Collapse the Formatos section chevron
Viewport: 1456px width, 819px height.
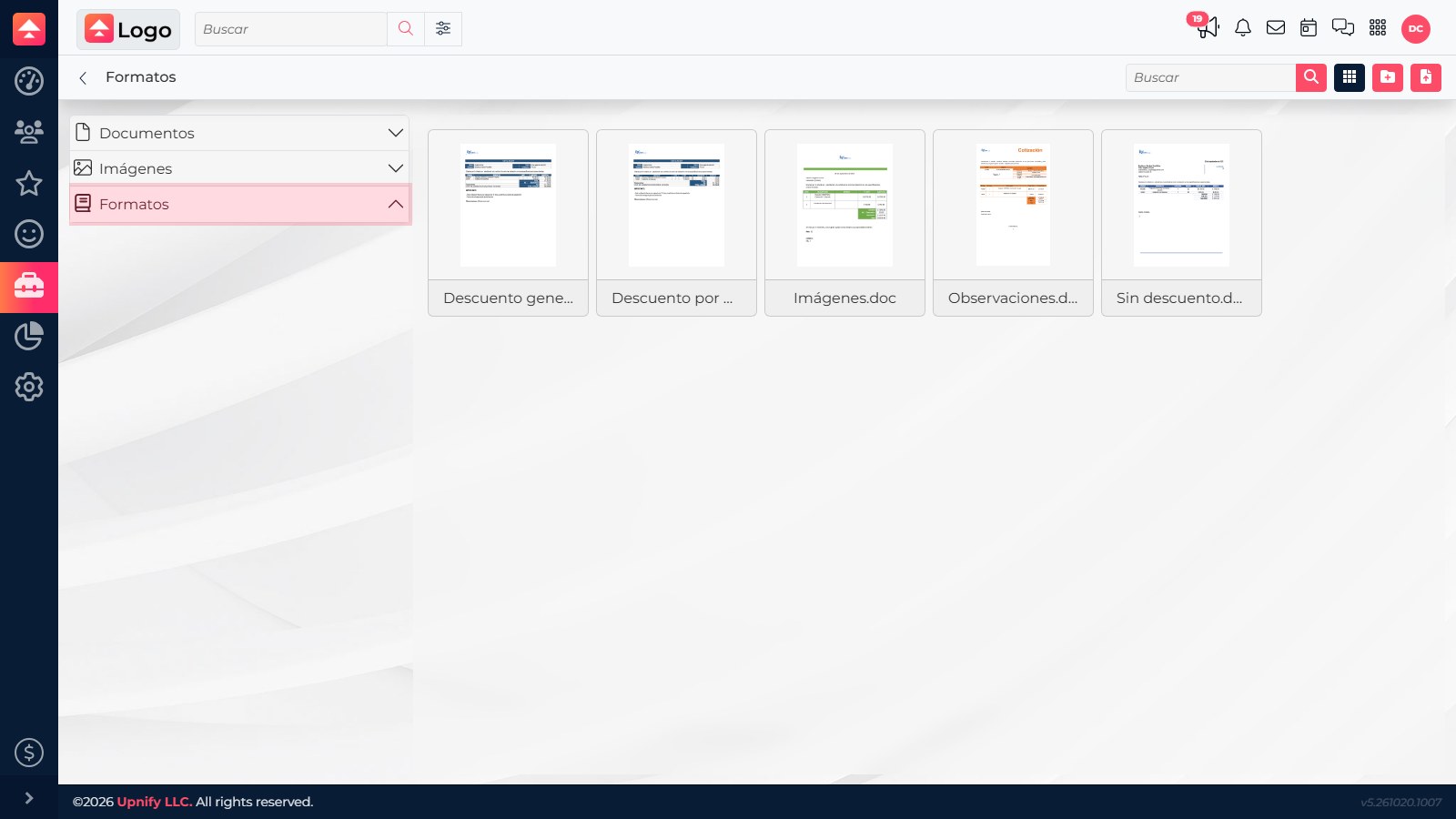pyautogui.click(x=395, y=204)
